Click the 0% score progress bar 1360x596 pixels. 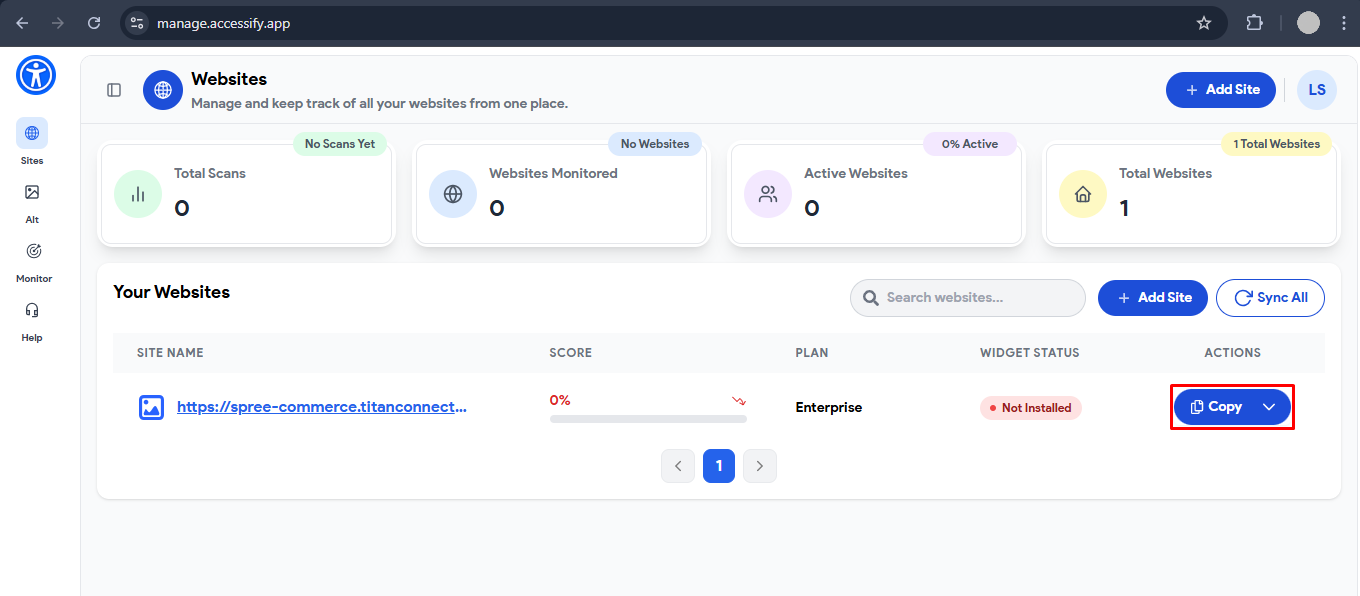point(648,418)
